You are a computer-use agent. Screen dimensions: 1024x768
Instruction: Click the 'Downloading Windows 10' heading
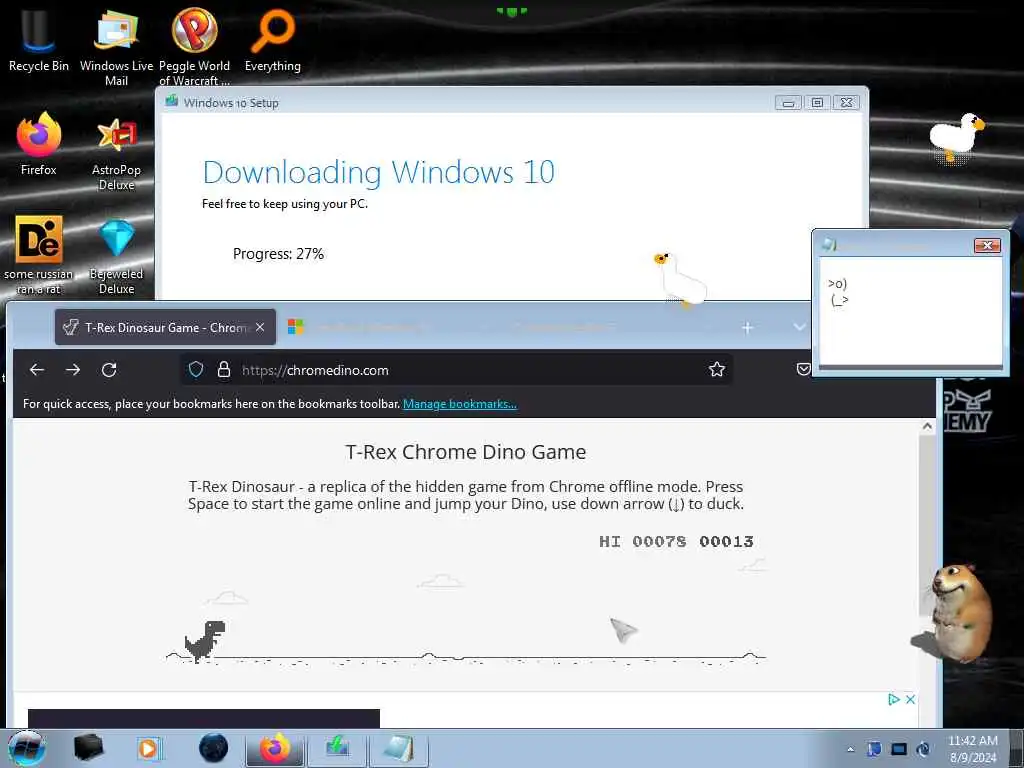[379, 172]
